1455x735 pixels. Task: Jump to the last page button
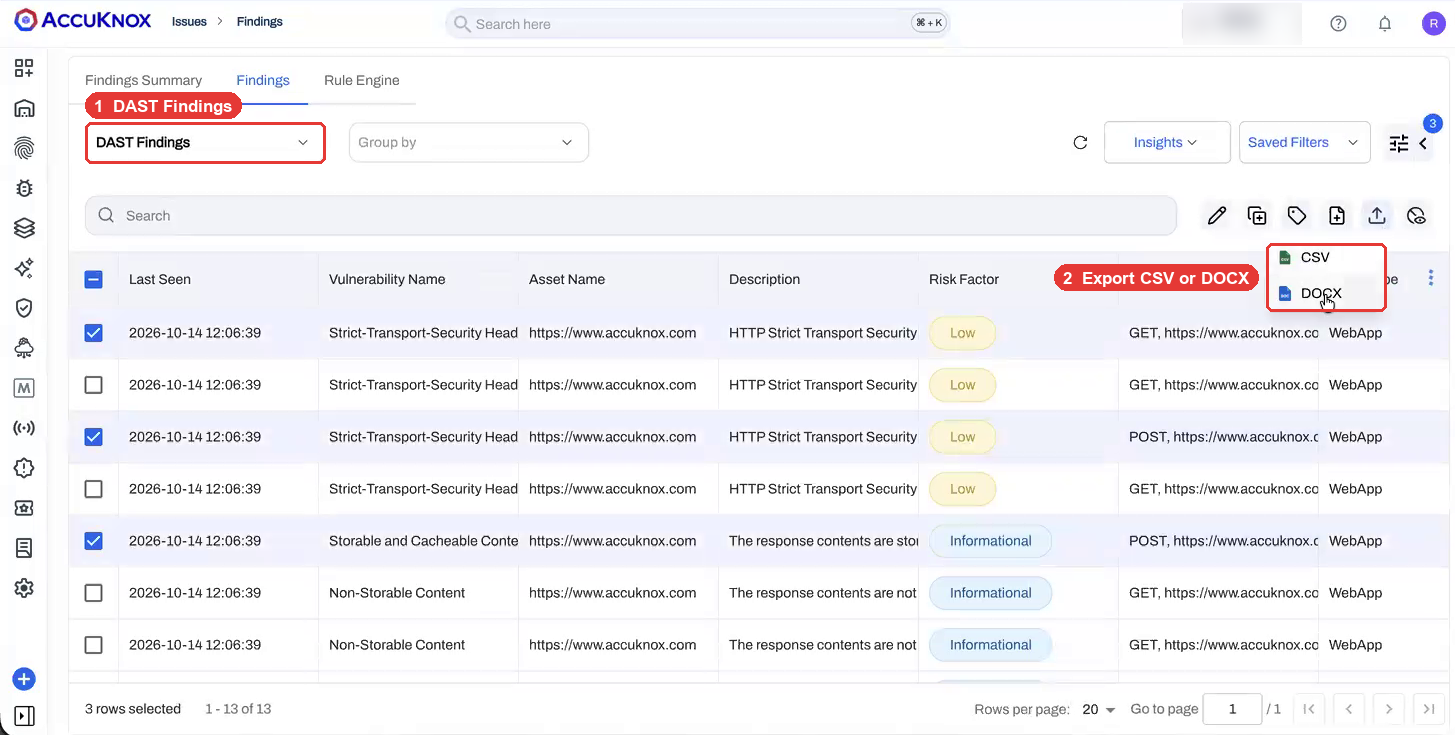pos(1429,709)
